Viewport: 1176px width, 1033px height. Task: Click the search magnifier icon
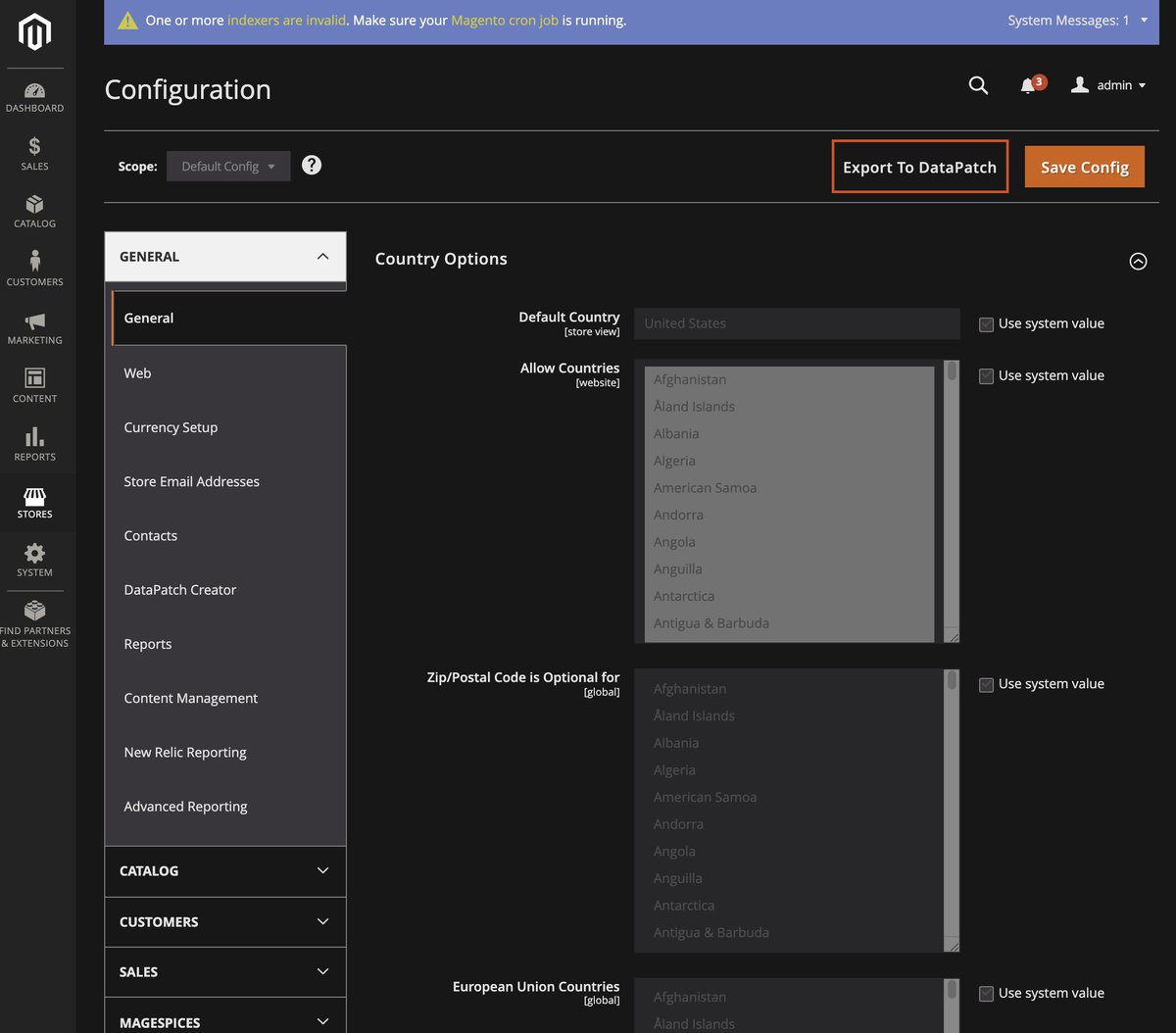(978, 85)
